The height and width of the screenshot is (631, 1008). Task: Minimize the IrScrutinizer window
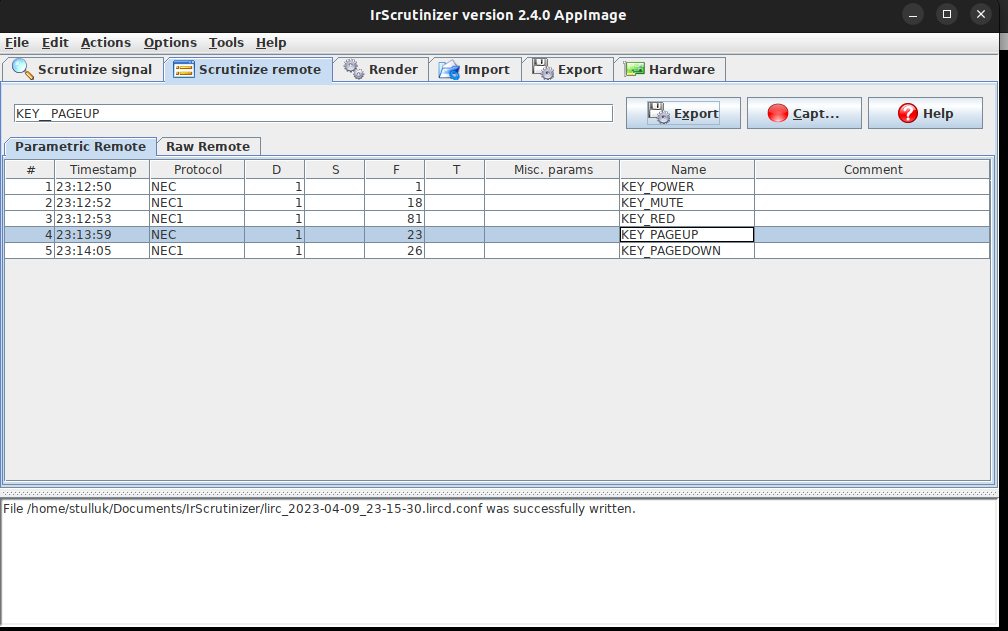(913, 15)
